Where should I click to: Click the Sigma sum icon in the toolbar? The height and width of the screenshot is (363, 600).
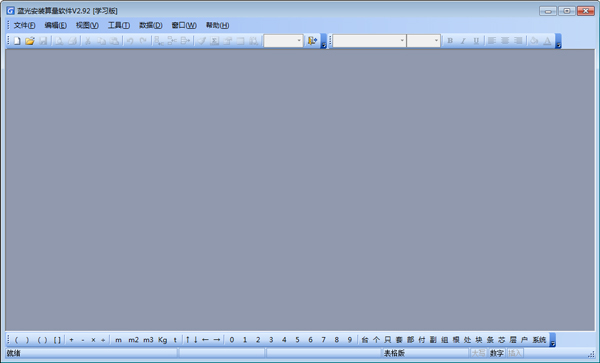(215, 41)
